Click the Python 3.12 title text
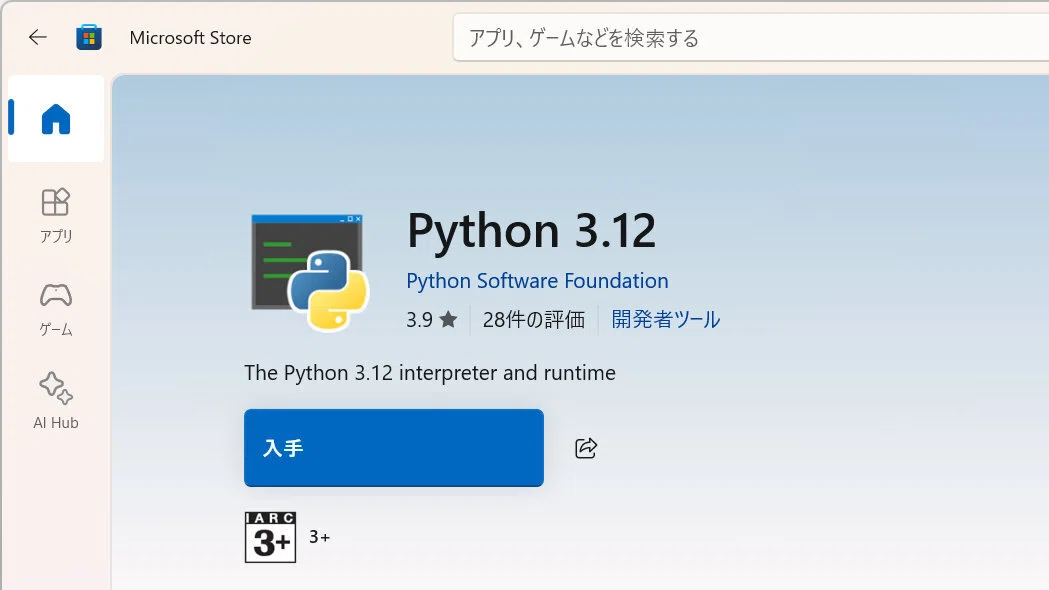Image resolution: width=1049 pixels, height=590 pixels. coord(532,230)
